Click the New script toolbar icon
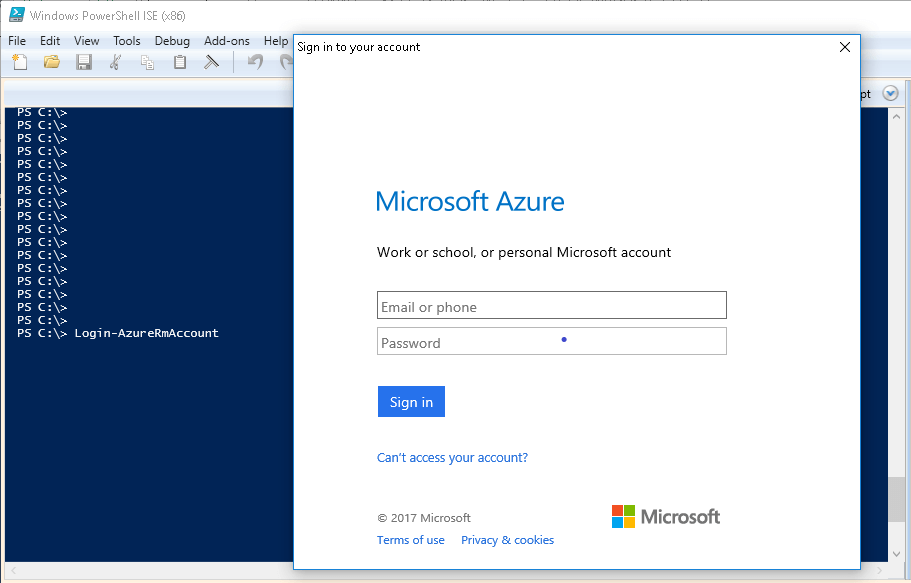Screen dimensions: 911x583 (20, 62)
